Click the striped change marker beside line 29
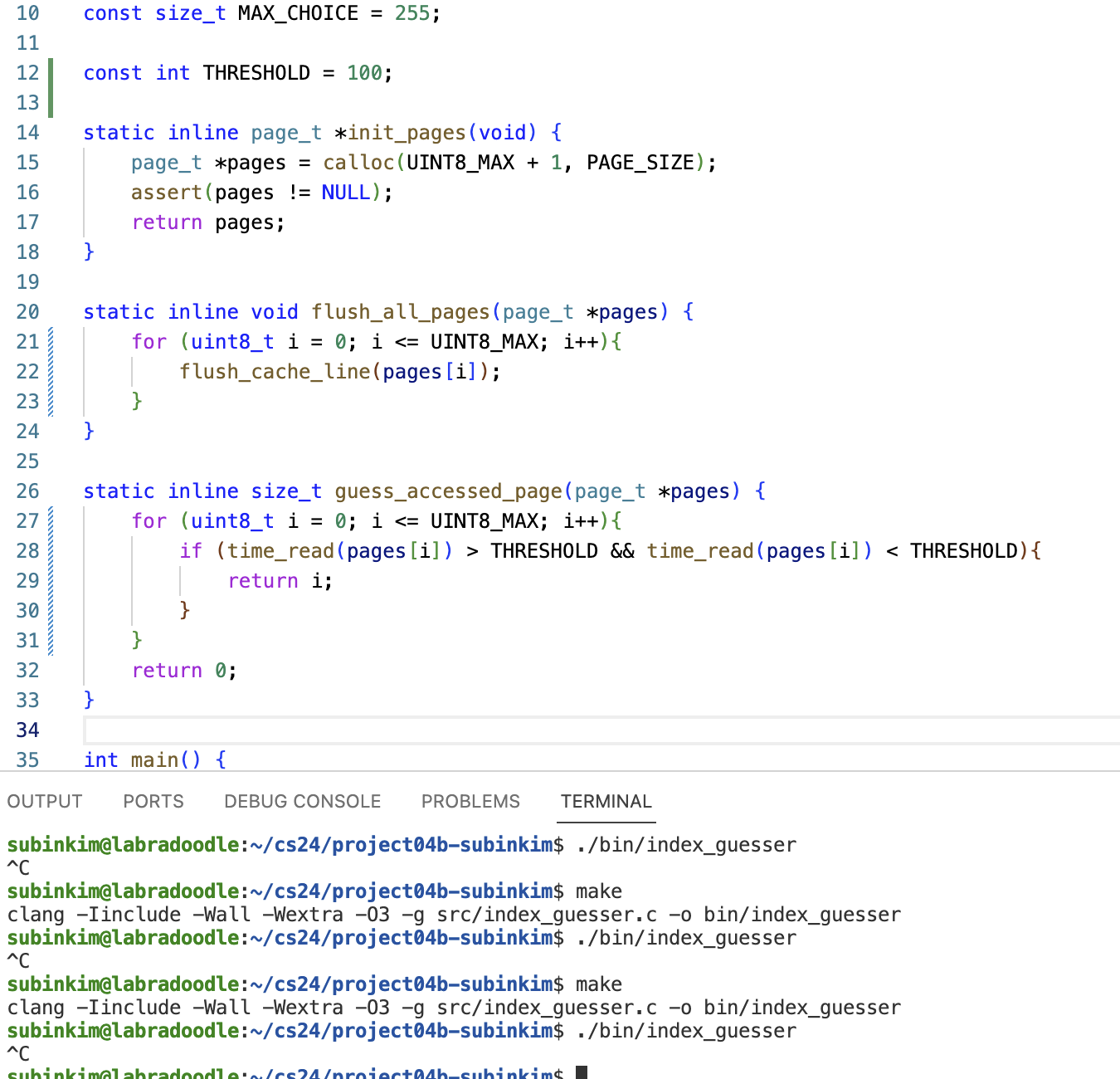The image size is (1120, 1079). pyautogui.click(x=51, y=581)
